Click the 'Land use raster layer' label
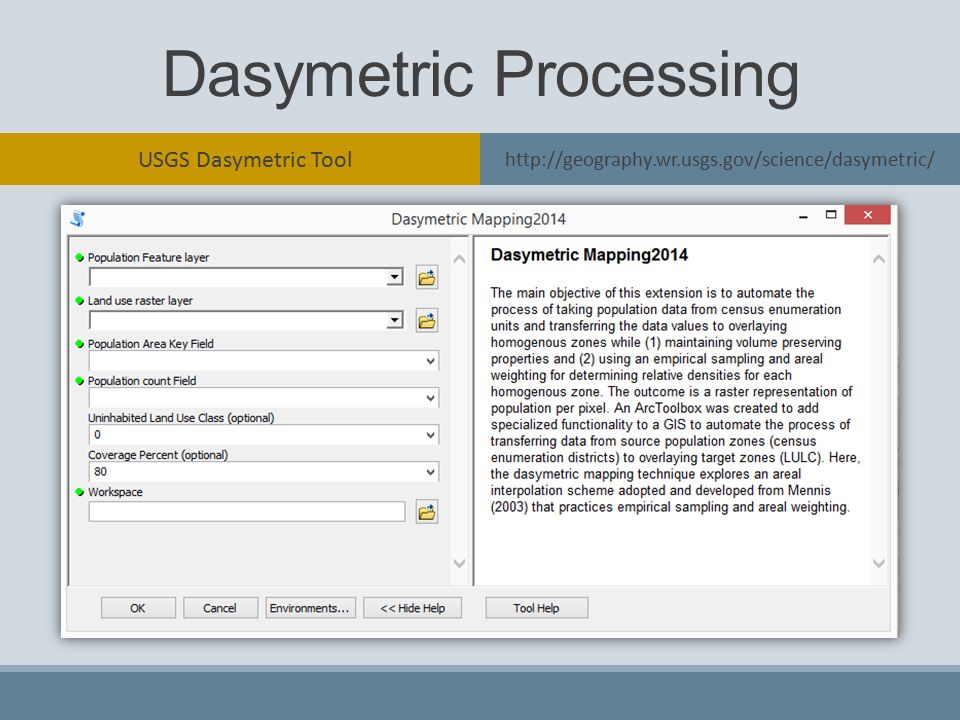960x720 pixels. [x=140, y=301]
